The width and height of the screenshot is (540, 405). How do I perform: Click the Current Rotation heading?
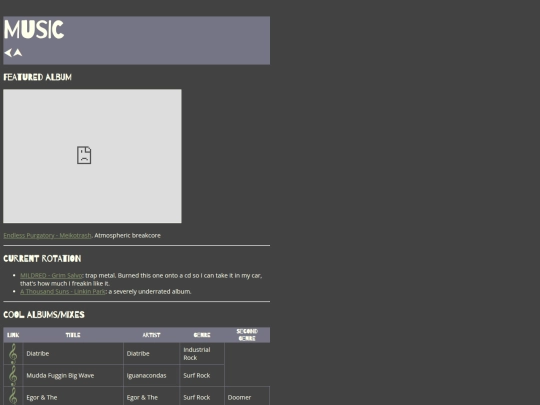tap(42, 259)
